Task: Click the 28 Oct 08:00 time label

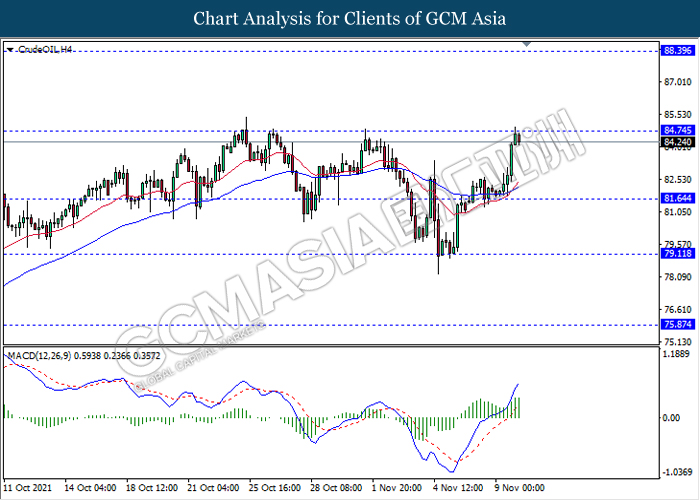Action: pyautogui.click(x=336, y=488)
